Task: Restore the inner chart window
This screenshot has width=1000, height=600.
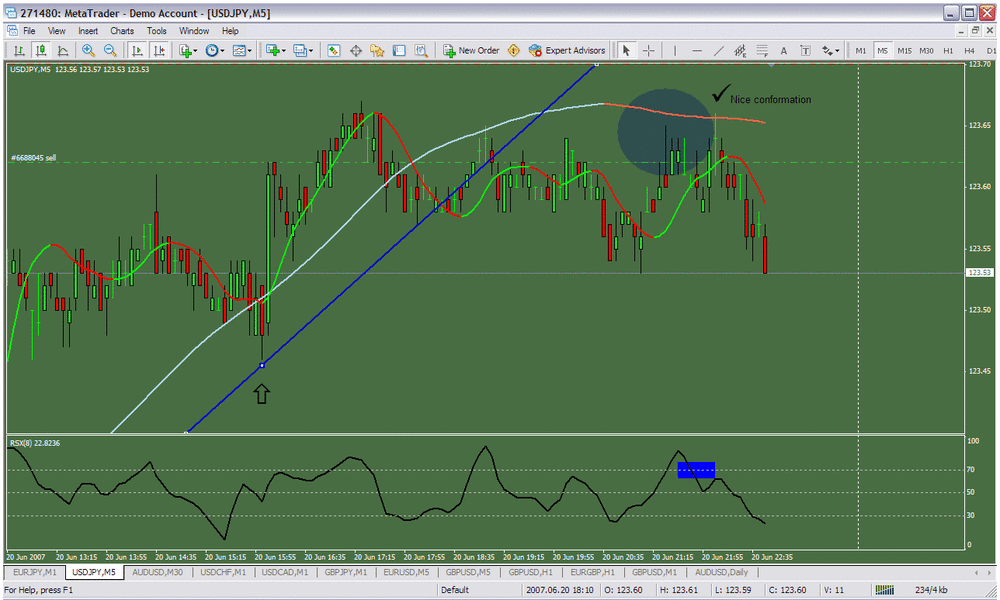Action: coord(974,31)
